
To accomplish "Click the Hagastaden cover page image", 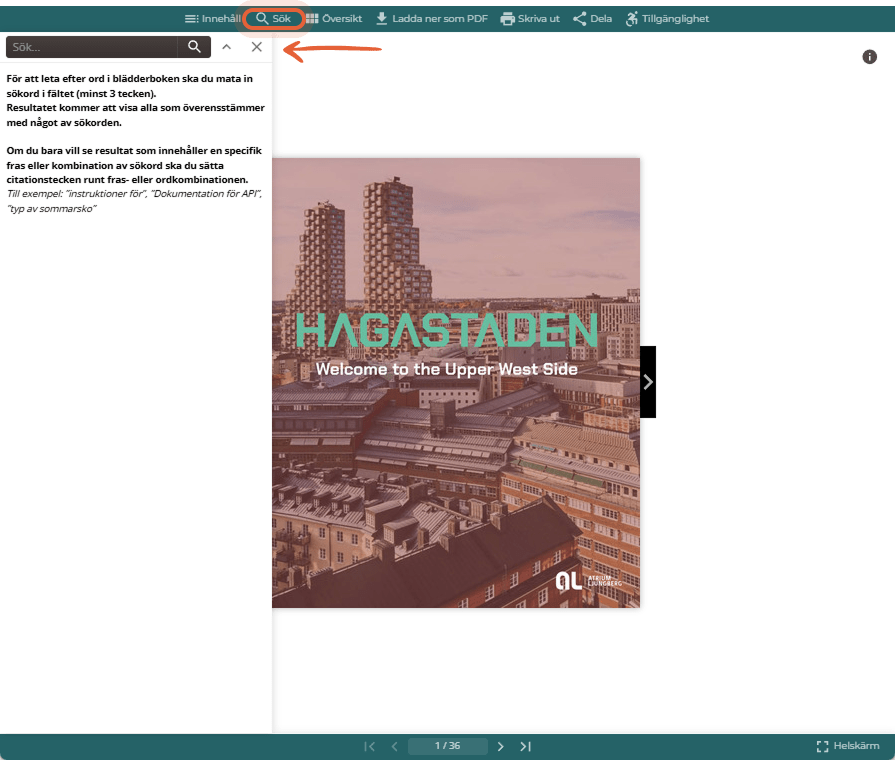I will [456, 383].
